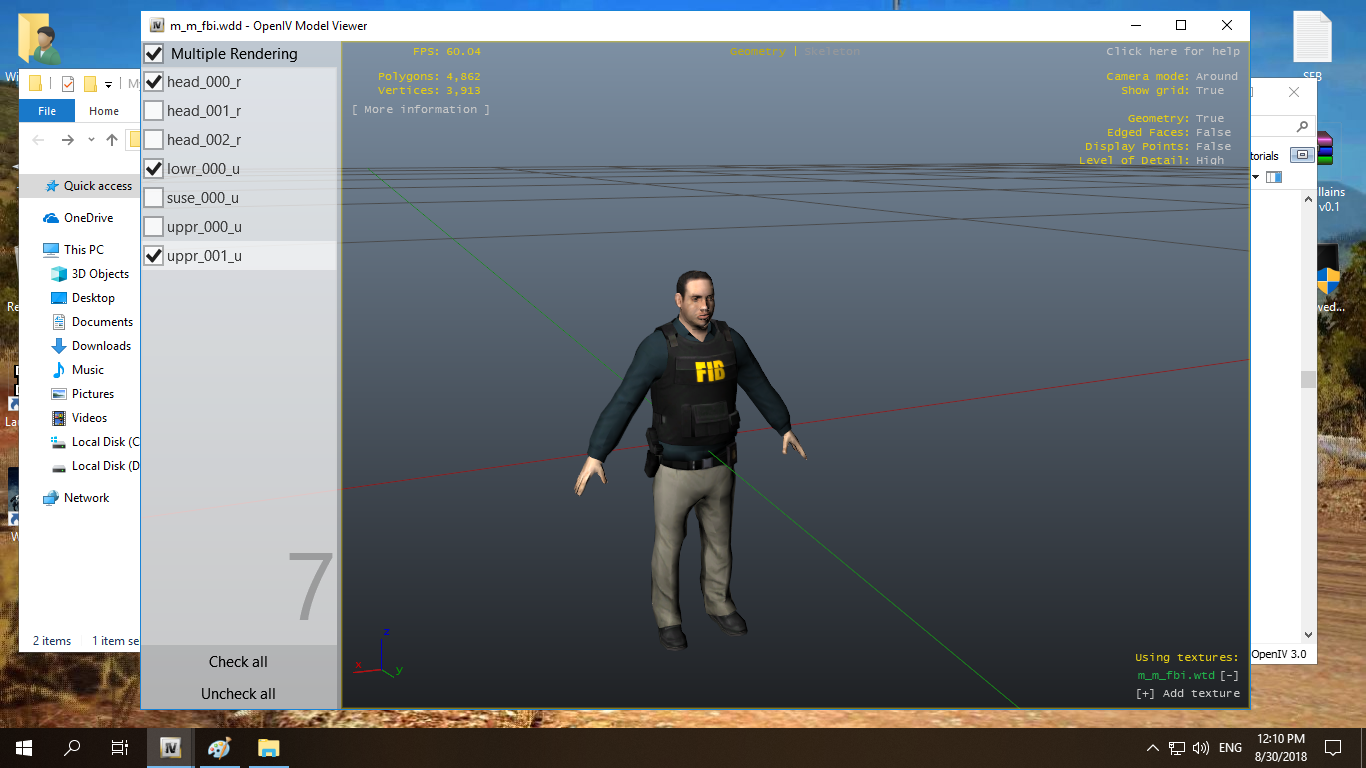Screen dimensions: 1366x768
Task: Switch to Geometry view mode
Action: pos(758,52)
